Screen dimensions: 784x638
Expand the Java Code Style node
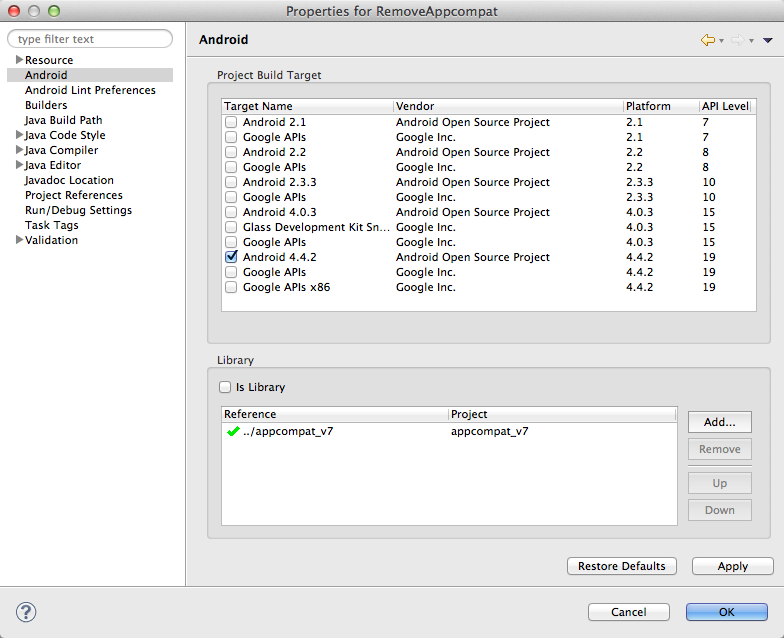[x=19, y=135]
